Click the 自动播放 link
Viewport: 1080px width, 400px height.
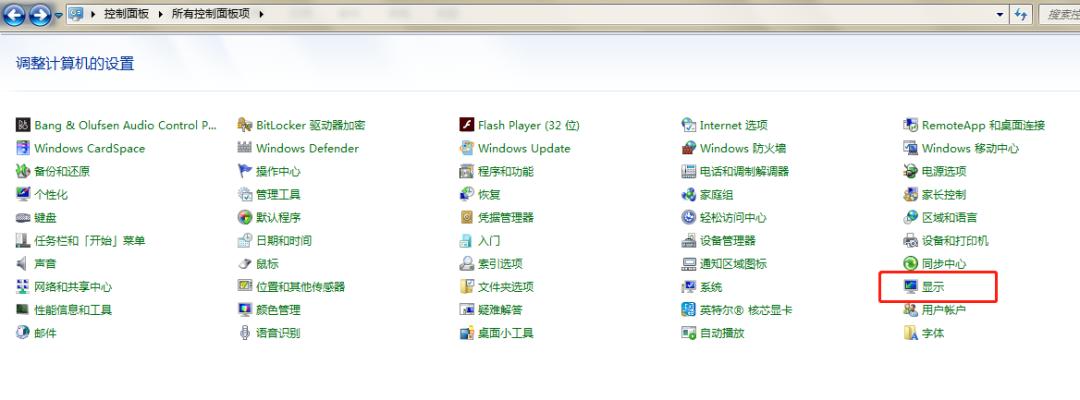click(x=722, y=333)
